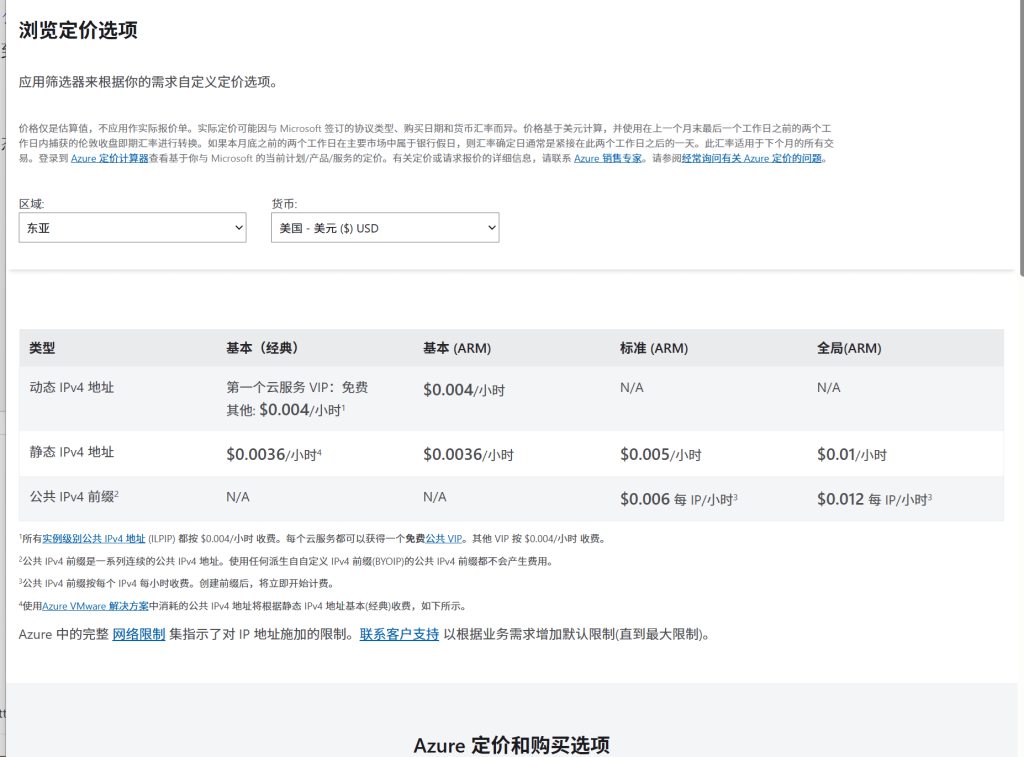Click the 动态 IPv4 地址 row label
This screenshot has height=757, width=1024.
click(72, 387)
